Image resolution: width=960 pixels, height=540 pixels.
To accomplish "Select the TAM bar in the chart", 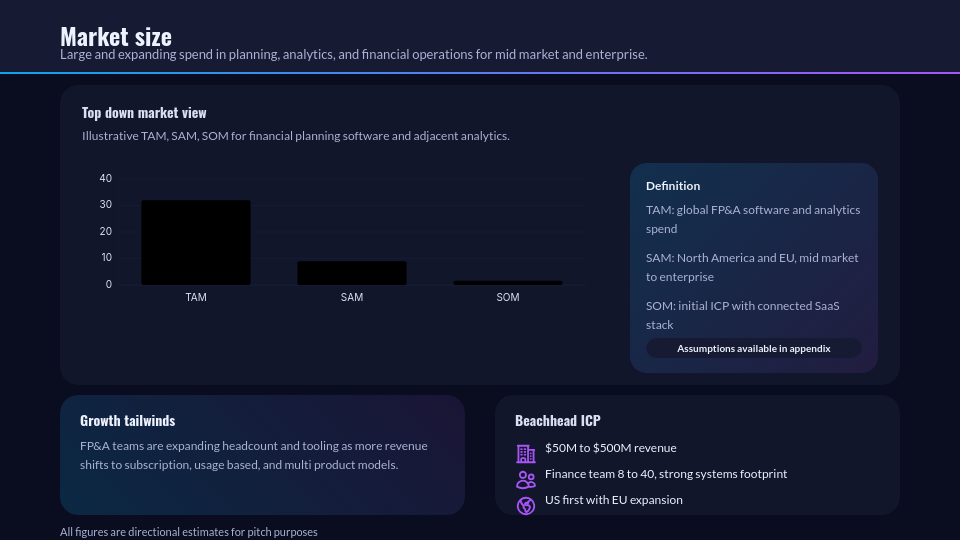I will click(x=196, y=242).
